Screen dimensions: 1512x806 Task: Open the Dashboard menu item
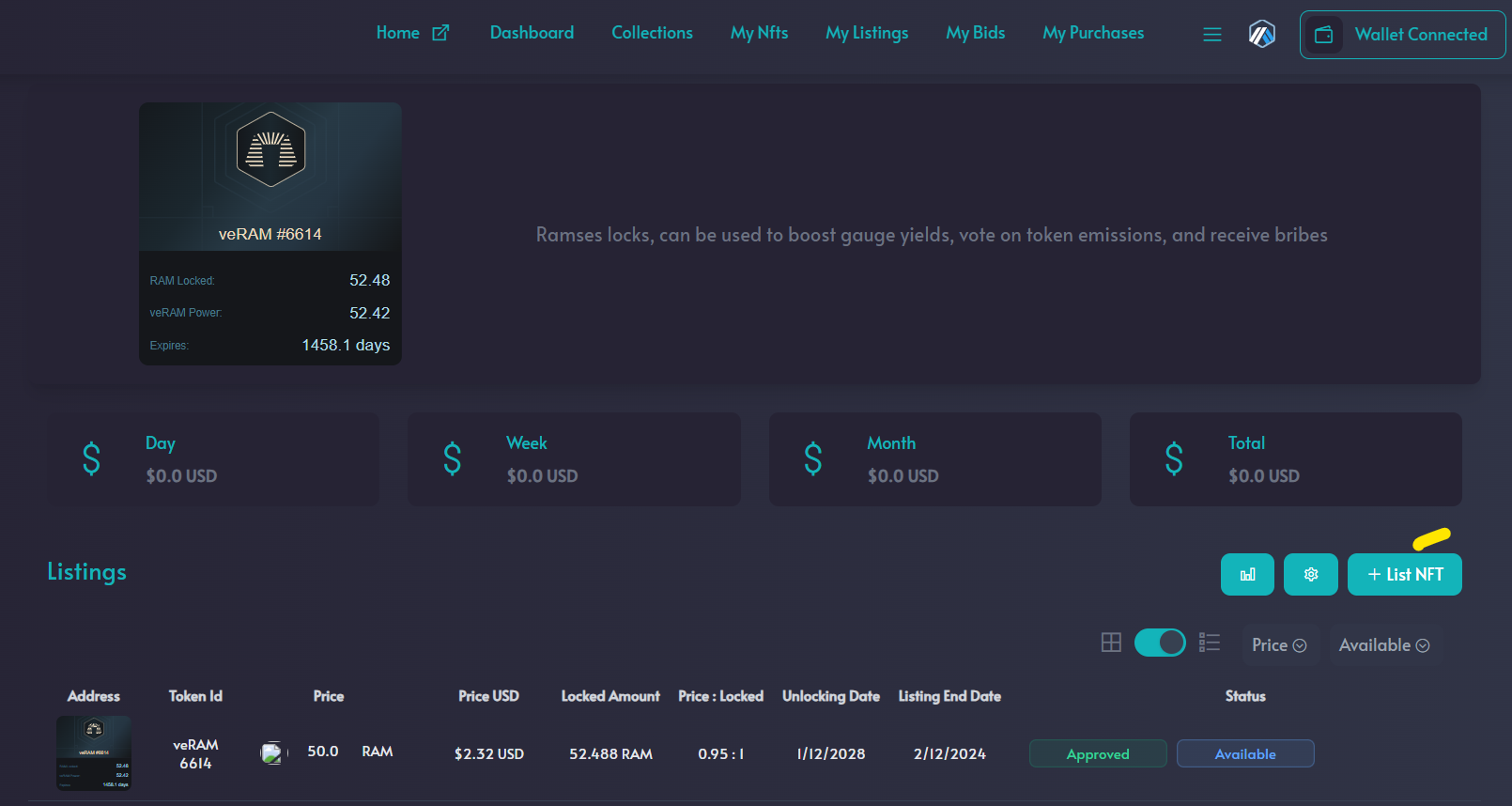tap(532, 33)
